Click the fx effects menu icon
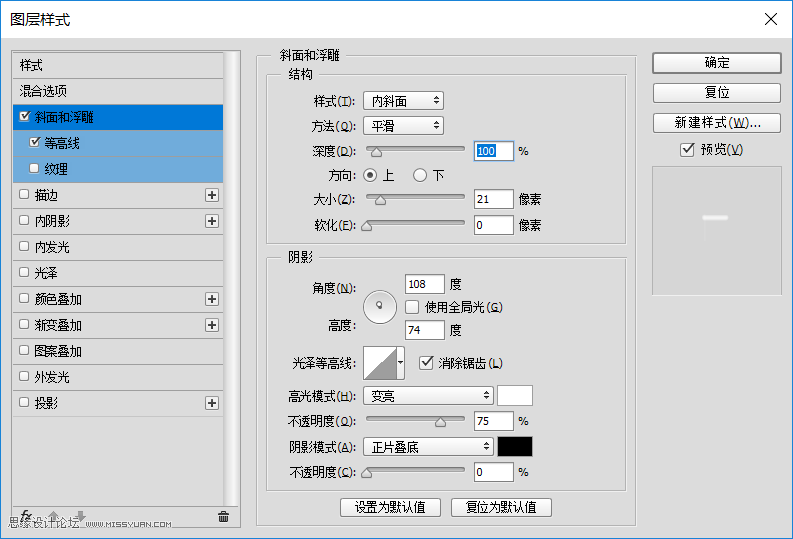This screenshot has height=539, width=793. click(26, 516)
